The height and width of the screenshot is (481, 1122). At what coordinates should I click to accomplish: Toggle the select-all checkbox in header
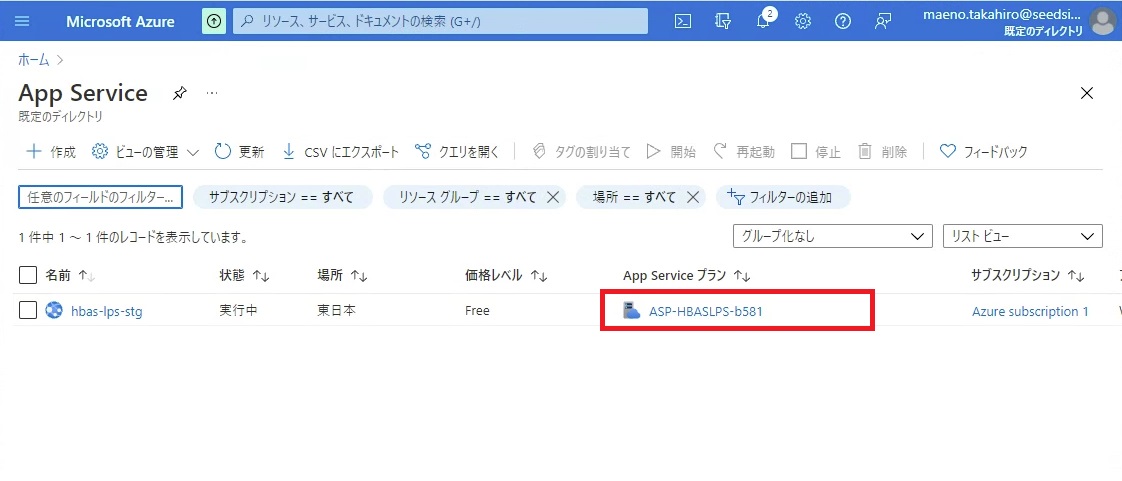pyautogui.click(x=28, y=275)
